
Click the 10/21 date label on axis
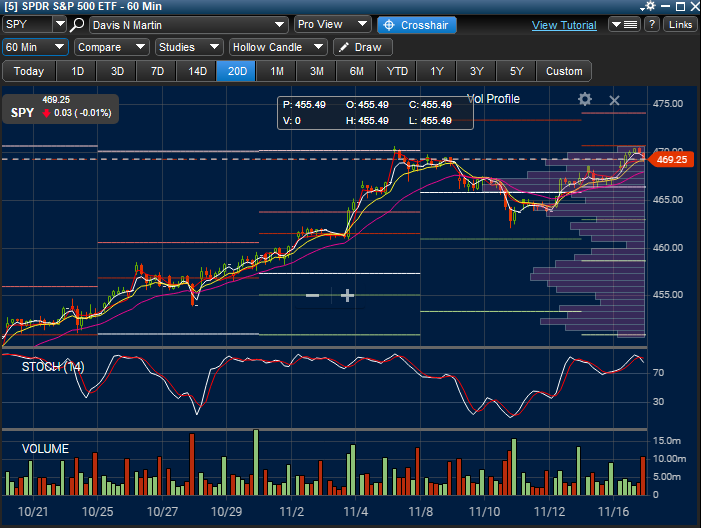pyautogui.click(x=33, y=511)
